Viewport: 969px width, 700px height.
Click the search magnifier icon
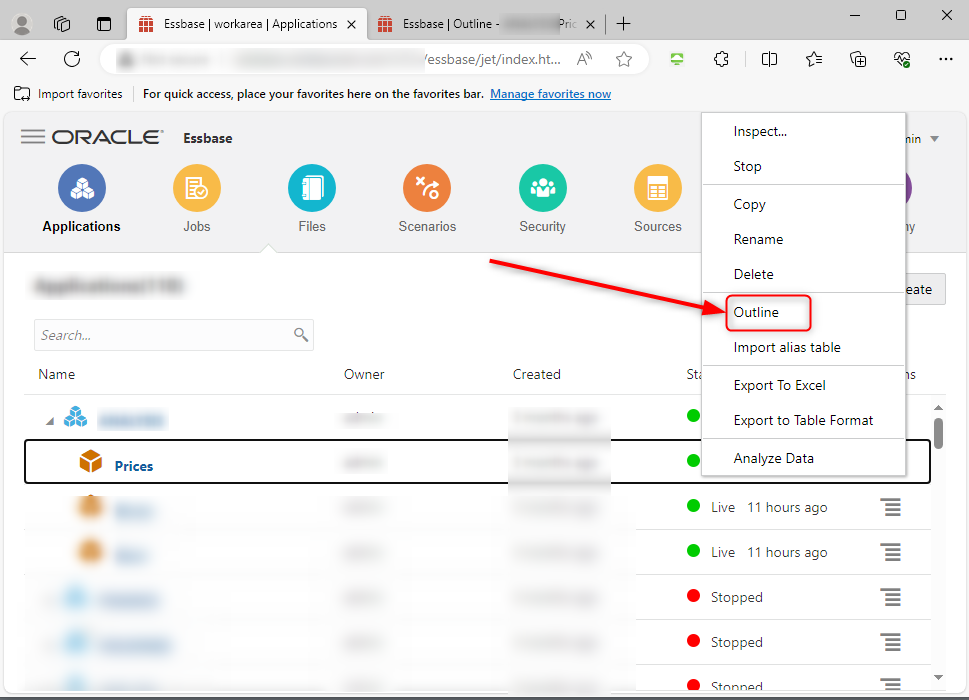[x=301, y=335]
